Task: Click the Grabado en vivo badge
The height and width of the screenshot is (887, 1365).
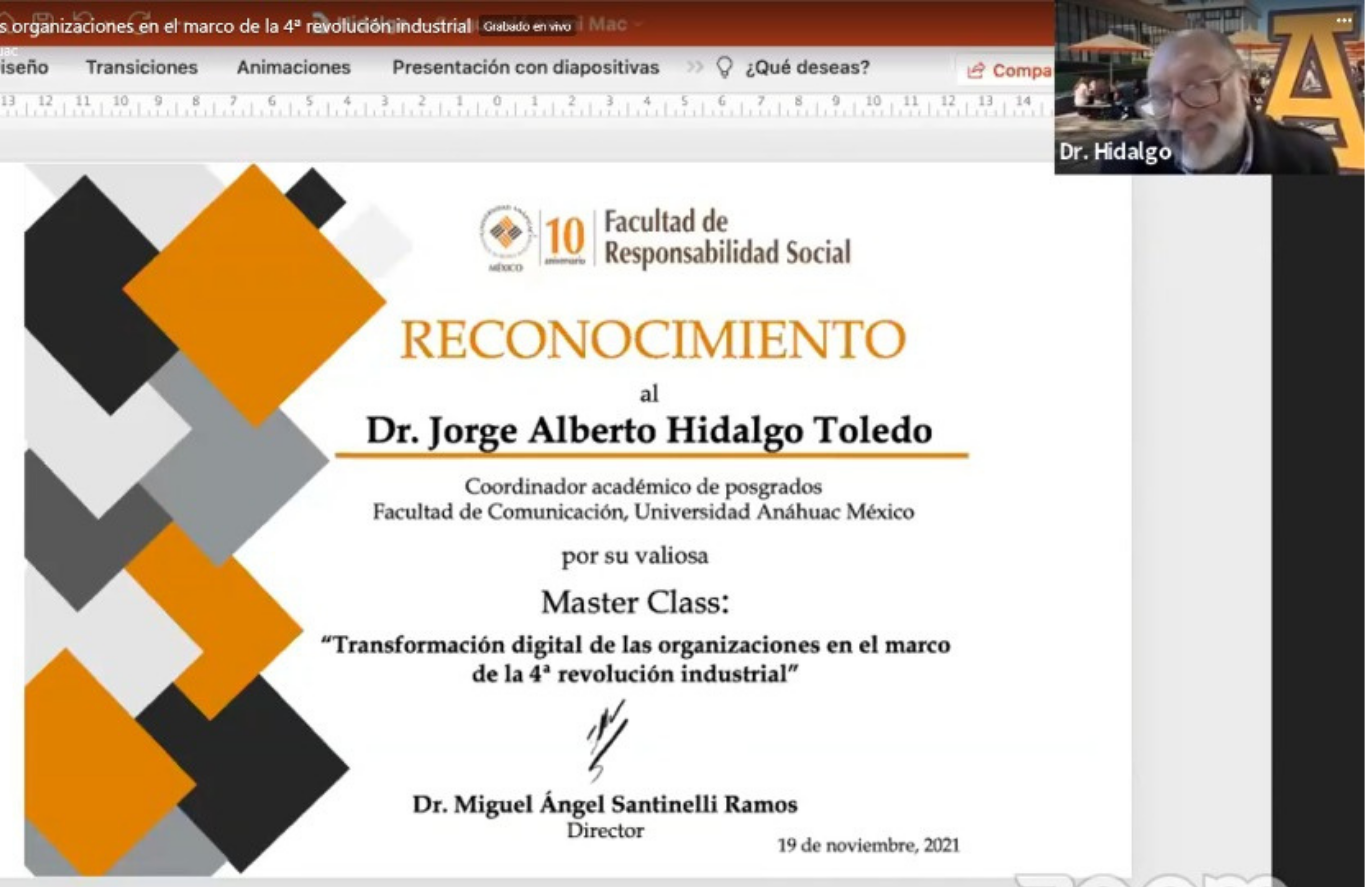Action: (527, 27)
